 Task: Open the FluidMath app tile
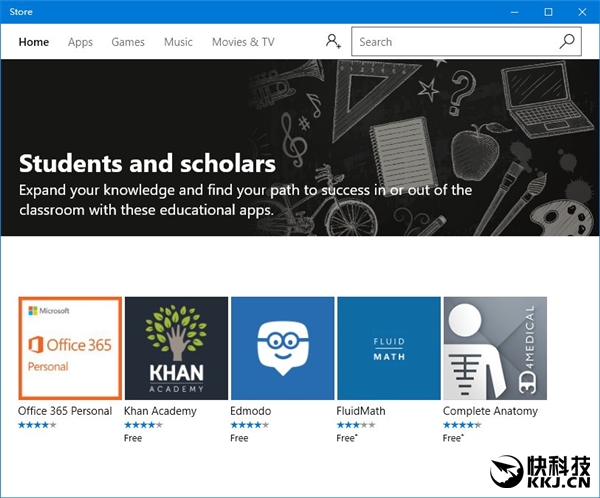(388, 348)
